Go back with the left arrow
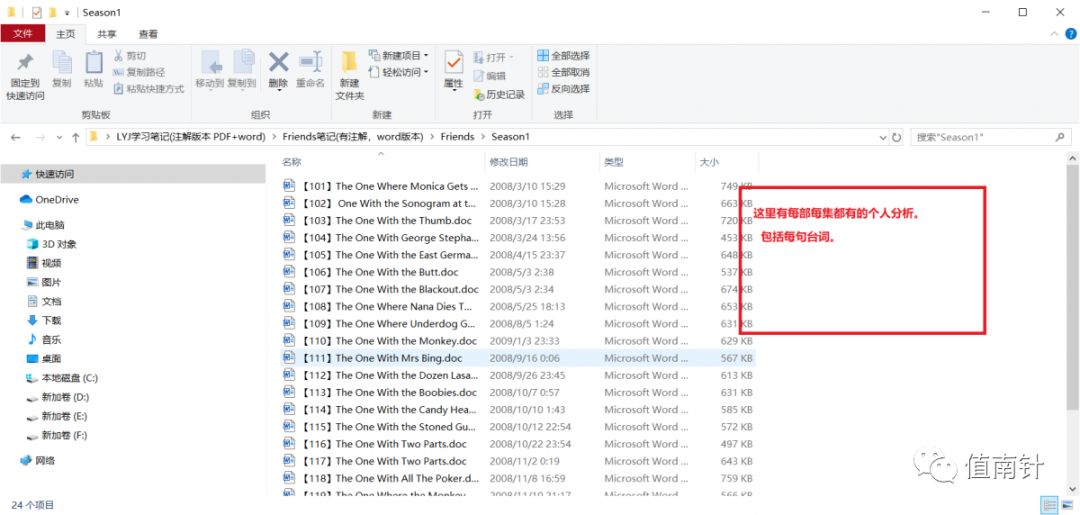Viewport: 1080px width, 515px height. point(16,137)
